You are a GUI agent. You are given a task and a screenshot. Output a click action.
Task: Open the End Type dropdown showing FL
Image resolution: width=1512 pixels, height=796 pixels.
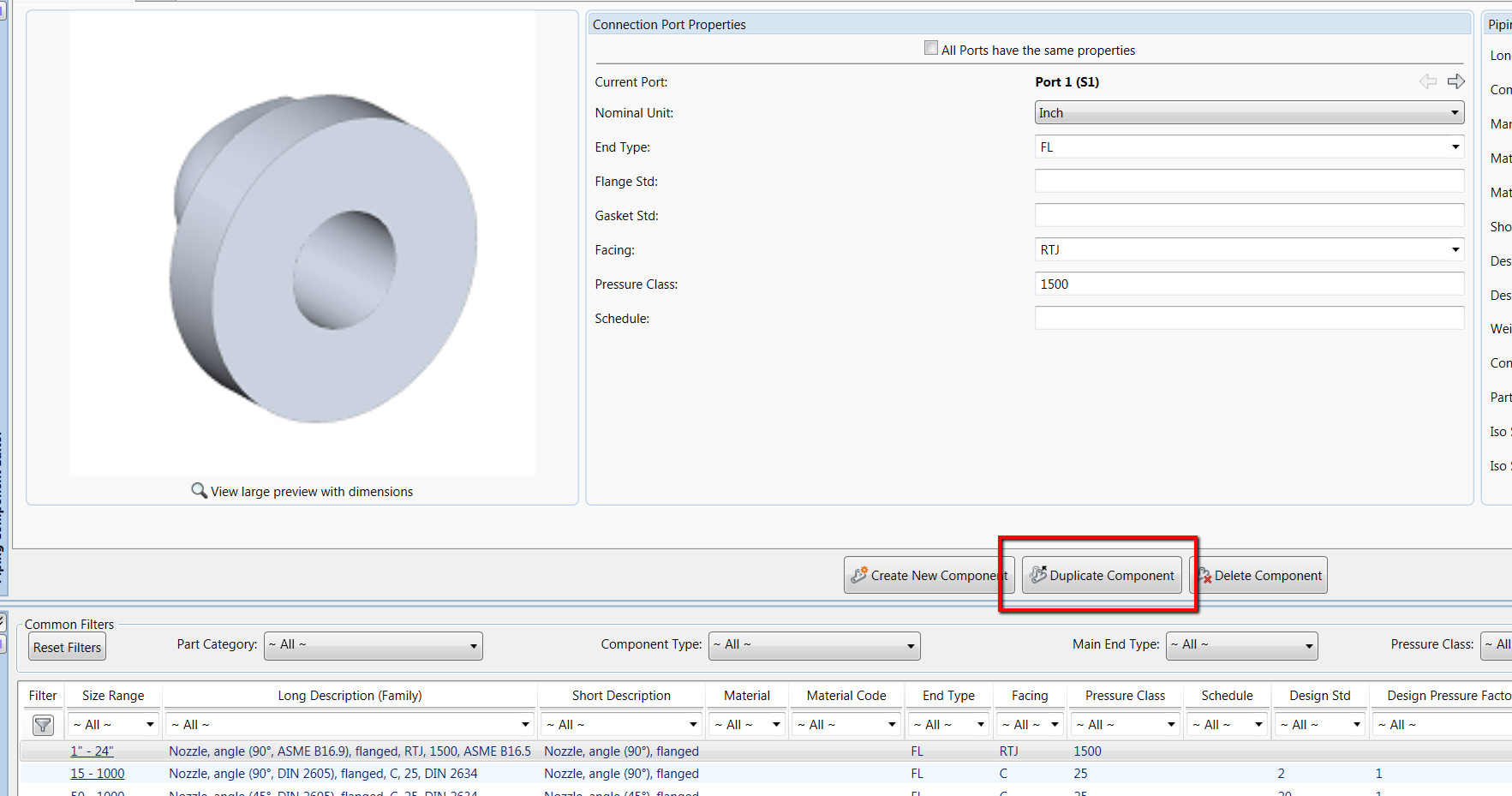coord(1249,147)
